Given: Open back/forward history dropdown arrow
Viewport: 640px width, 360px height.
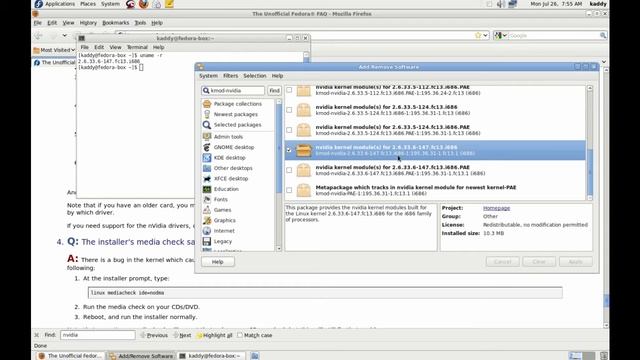Looking at the screenshot, I should 64,36.
